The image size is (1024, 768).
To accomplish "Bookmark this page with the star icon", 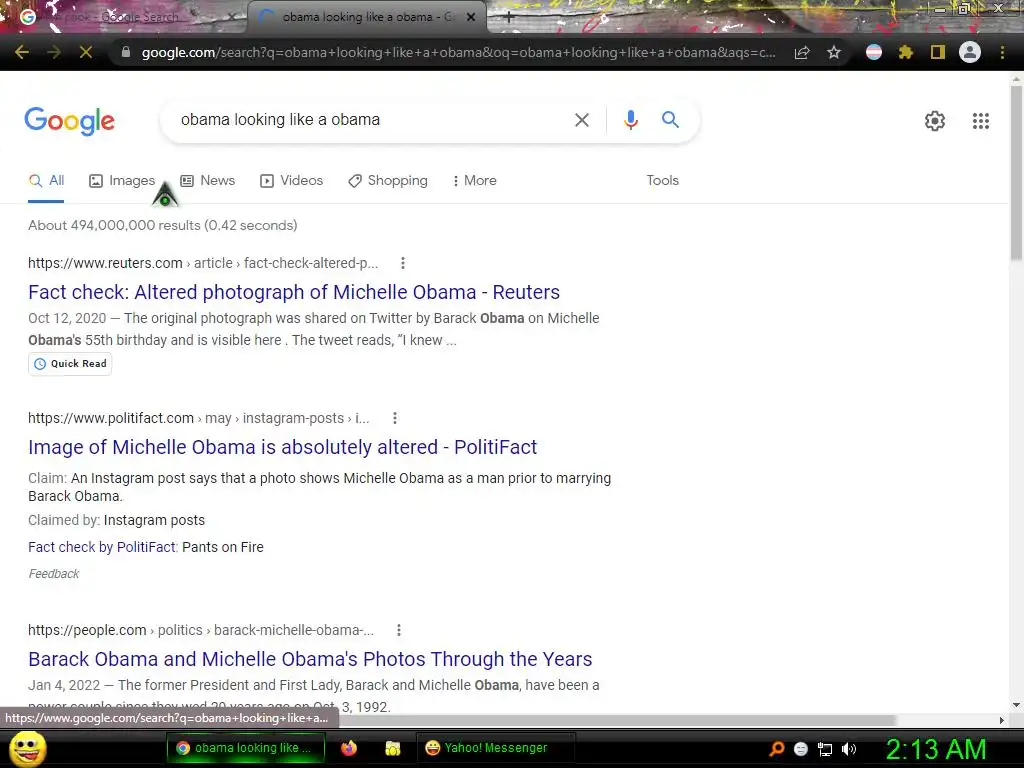I will 834,52.
